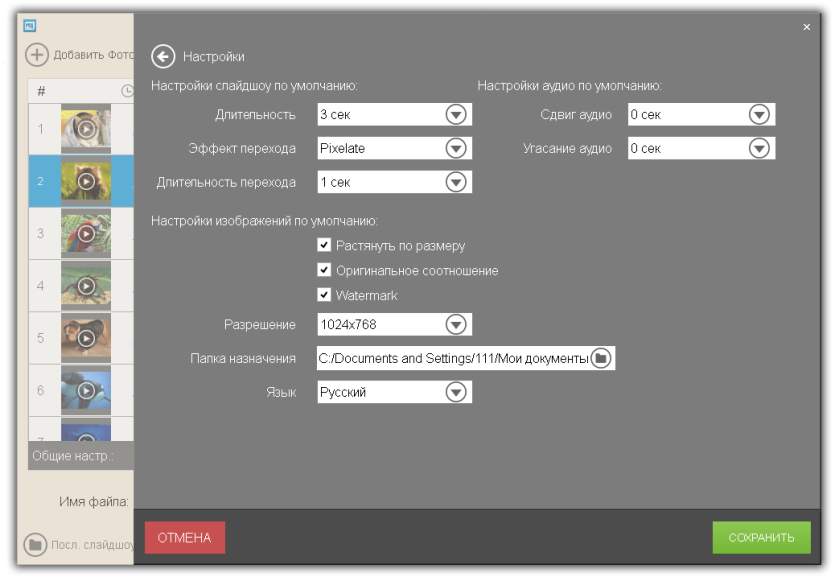Play slide 5 dog thumbnail
835x577 pixels.
click(86, 338)
